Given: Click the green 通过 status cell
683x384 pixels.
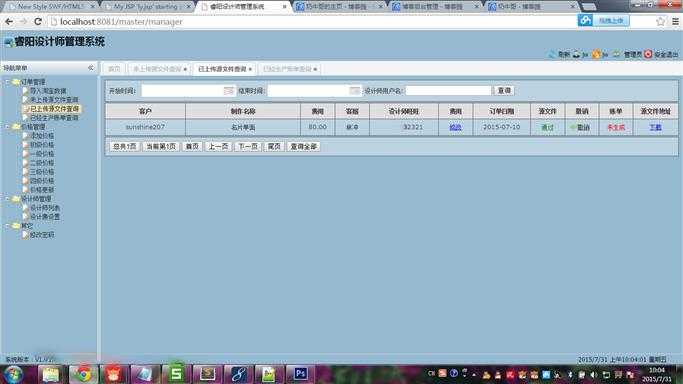Looking at the screenshot, I should pyautogui.click(x=547, y=127).
